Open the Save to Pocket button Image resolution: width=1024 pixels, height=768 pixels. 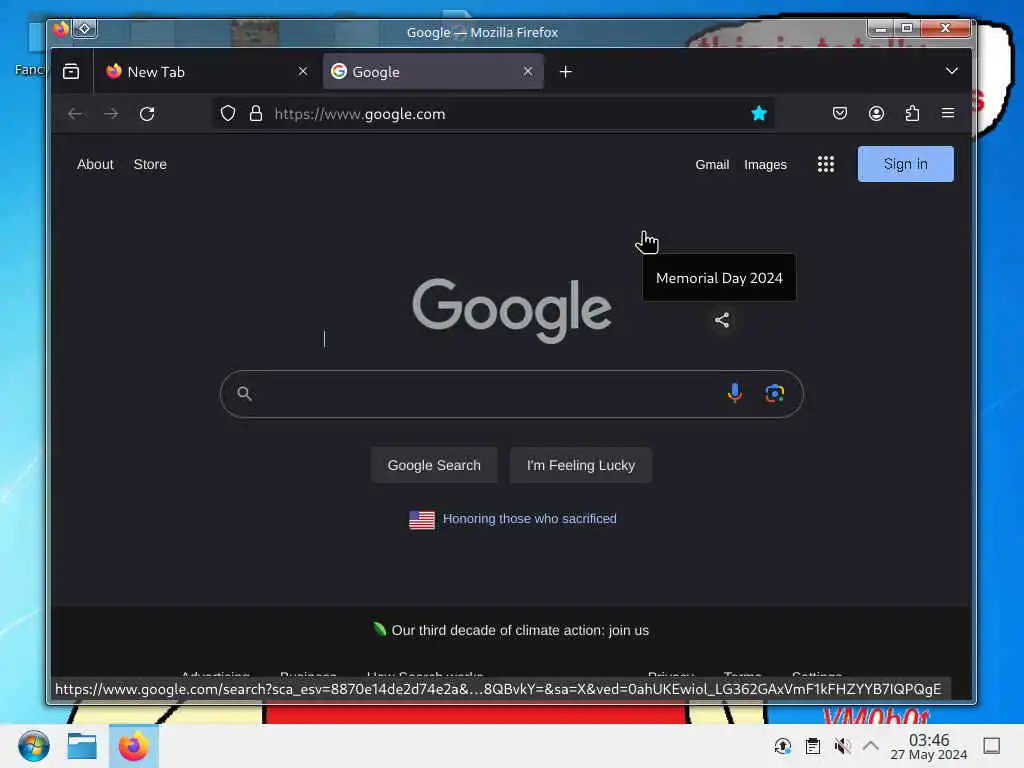point(840,114)
